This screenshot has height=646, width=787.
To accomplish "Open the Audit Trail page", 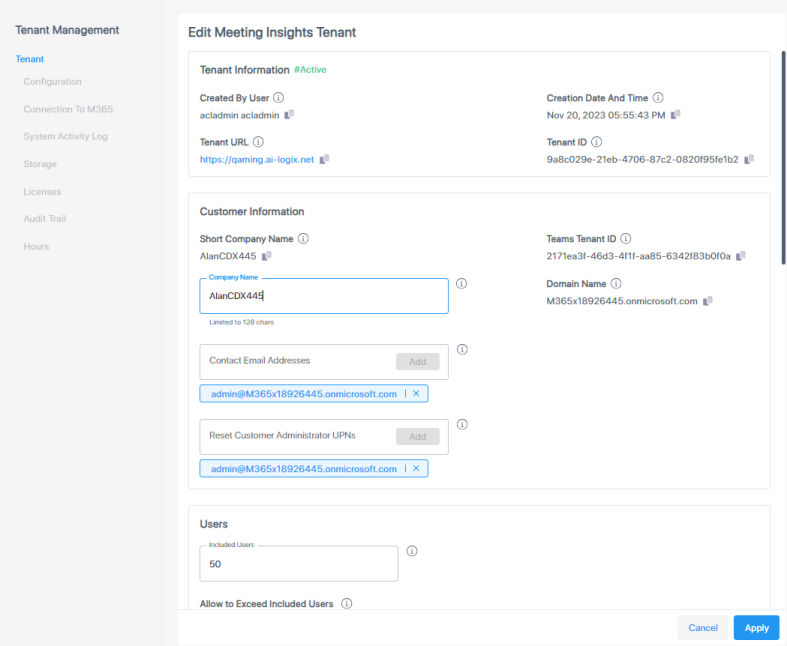I will pyautogui.click(x=44, y=218).
